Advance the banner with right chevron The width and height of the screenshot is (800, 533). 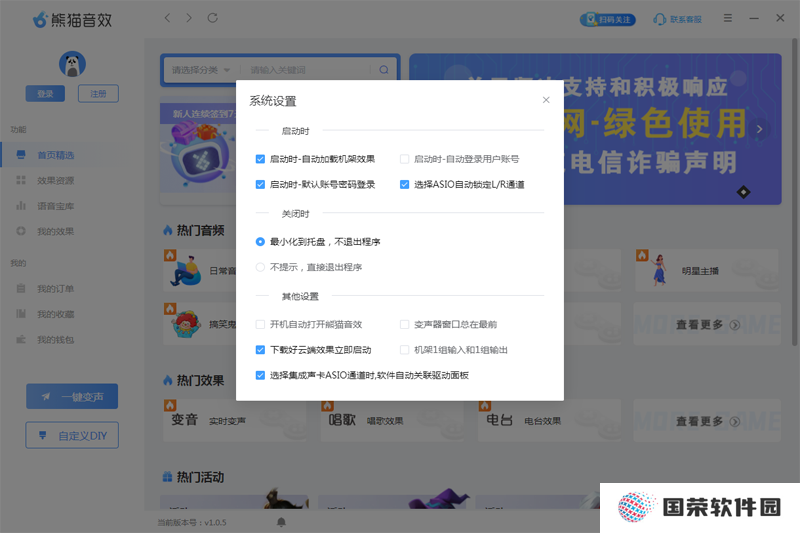759,129
